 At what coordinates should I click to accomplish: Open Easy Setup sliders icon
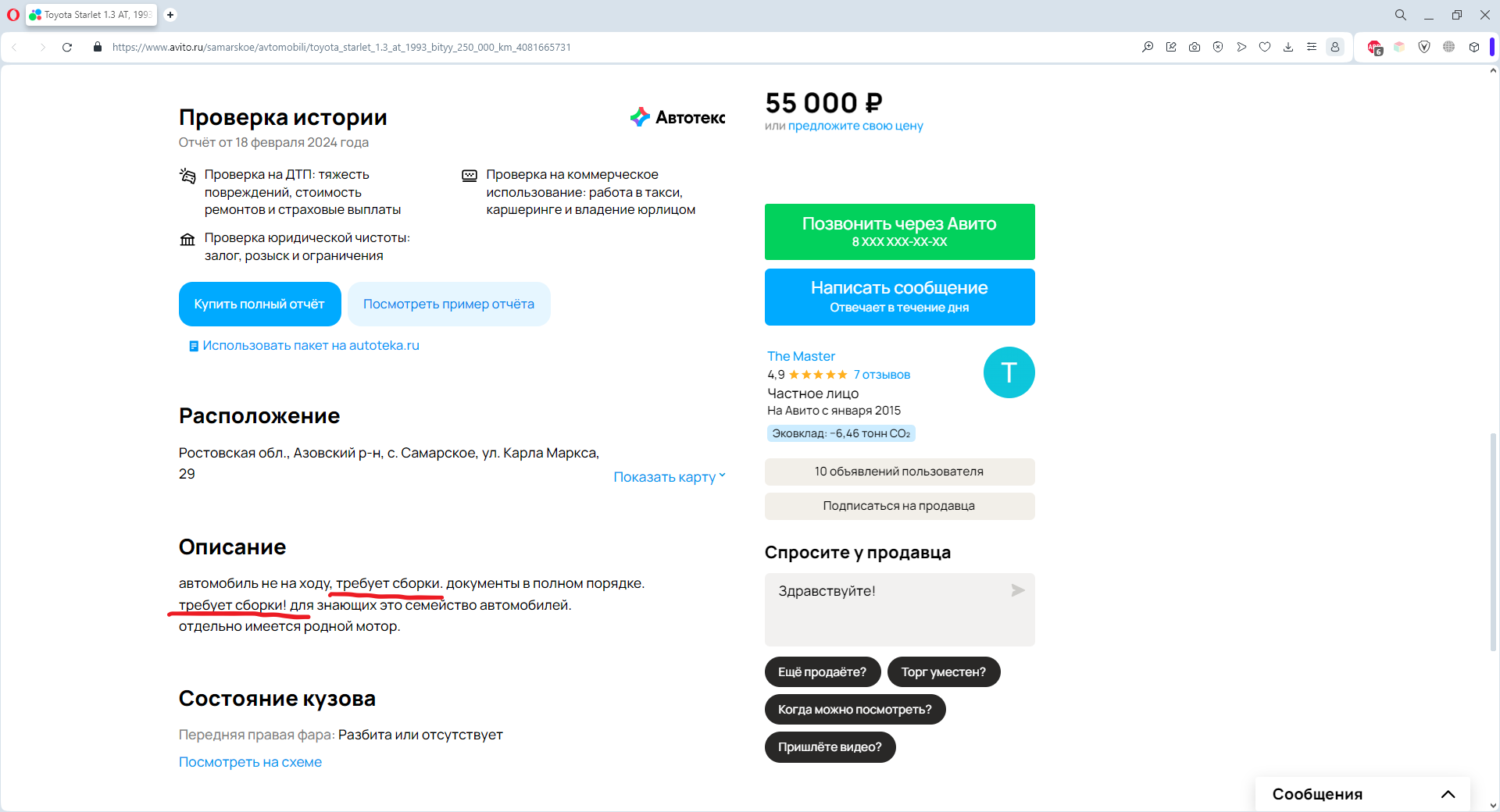point(1312,48)
